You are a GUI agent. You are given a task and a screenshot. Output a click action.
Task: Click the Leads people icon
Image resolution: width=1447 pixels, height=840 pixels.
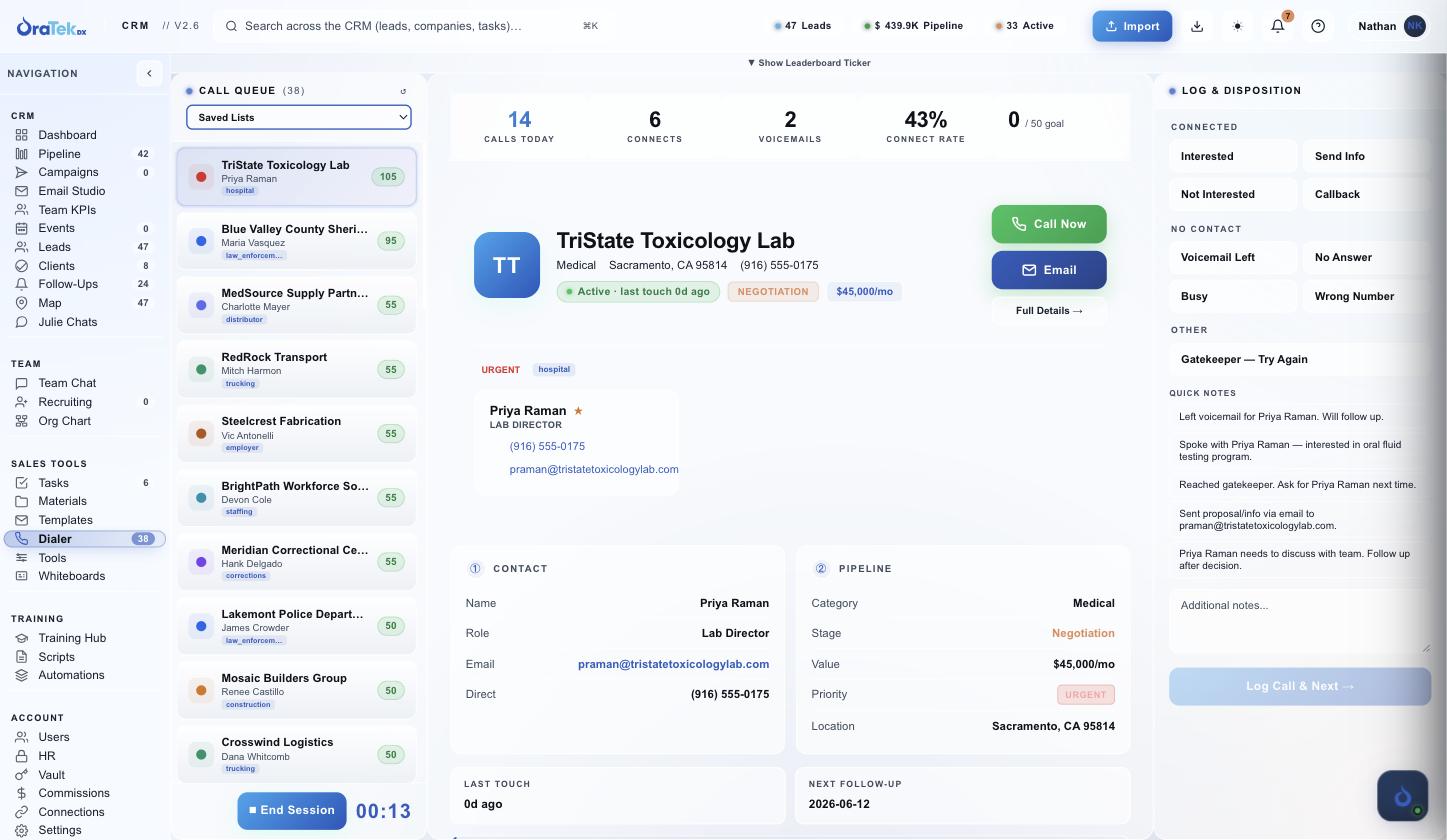click(21, 247)
